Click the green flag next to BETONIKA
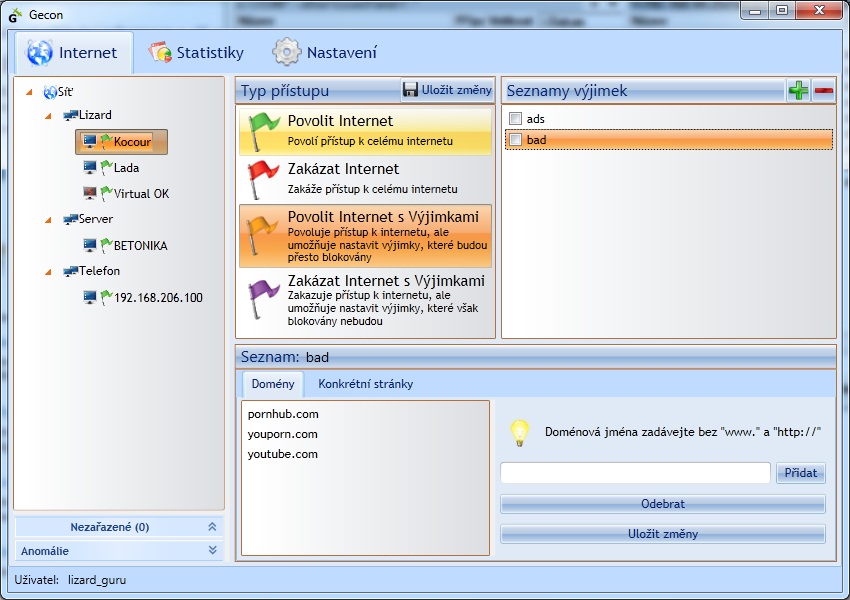The width and height of the screenshot is (850, 600). [x=106, y=245]
